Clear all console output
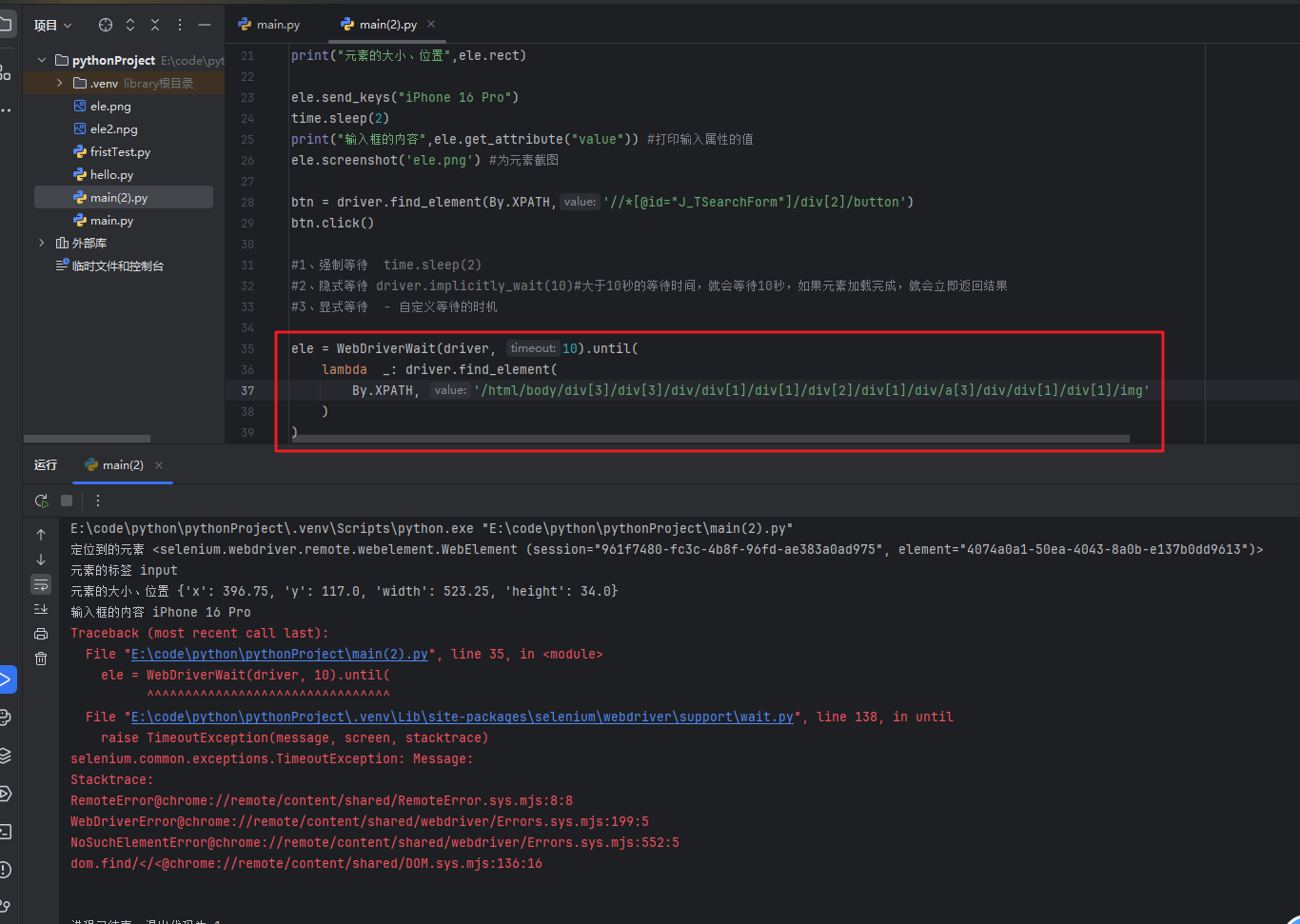 41,659
